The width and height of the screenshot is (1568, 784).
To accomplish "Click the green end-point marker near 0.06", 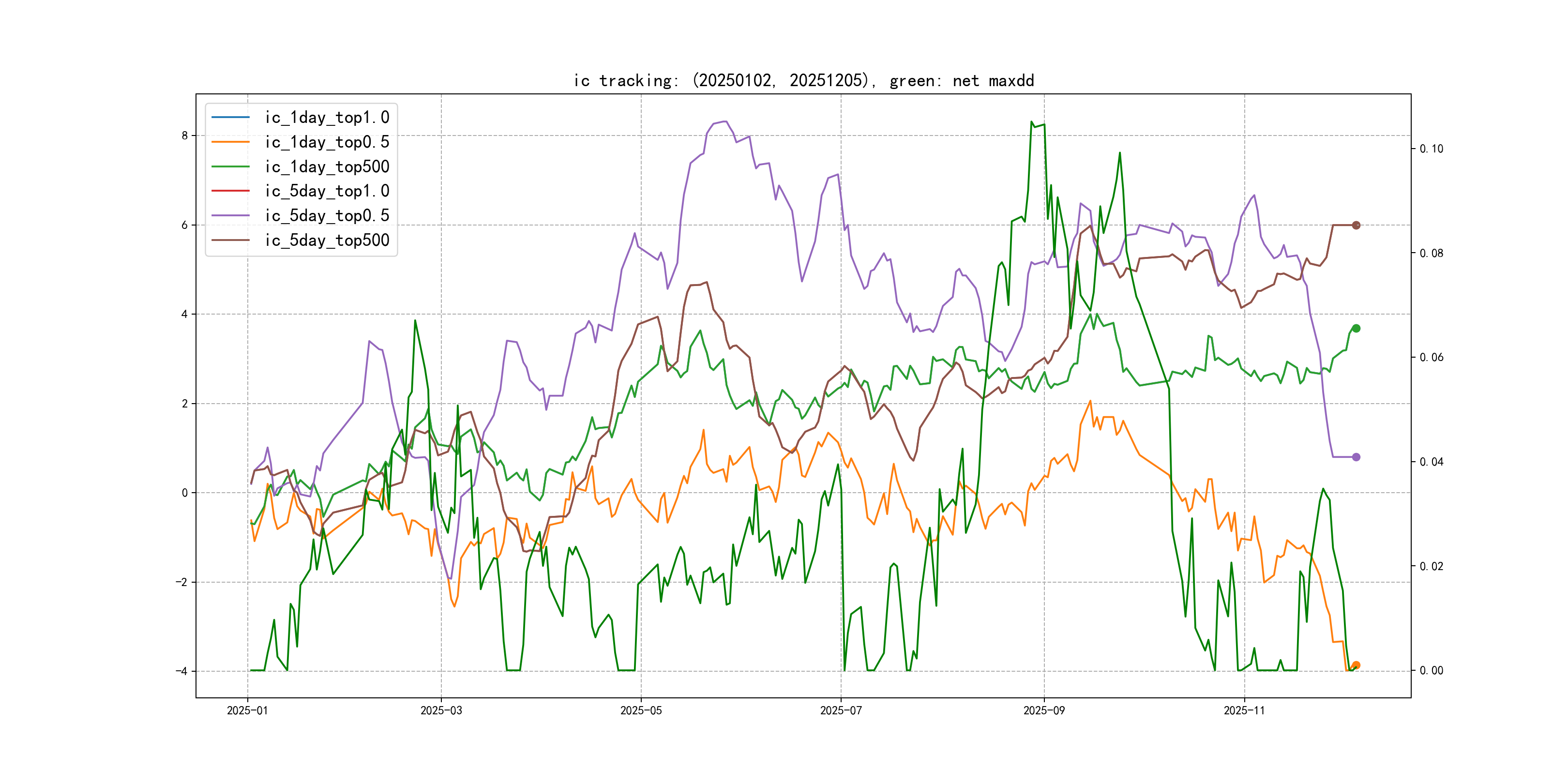I will [1356, 329].
